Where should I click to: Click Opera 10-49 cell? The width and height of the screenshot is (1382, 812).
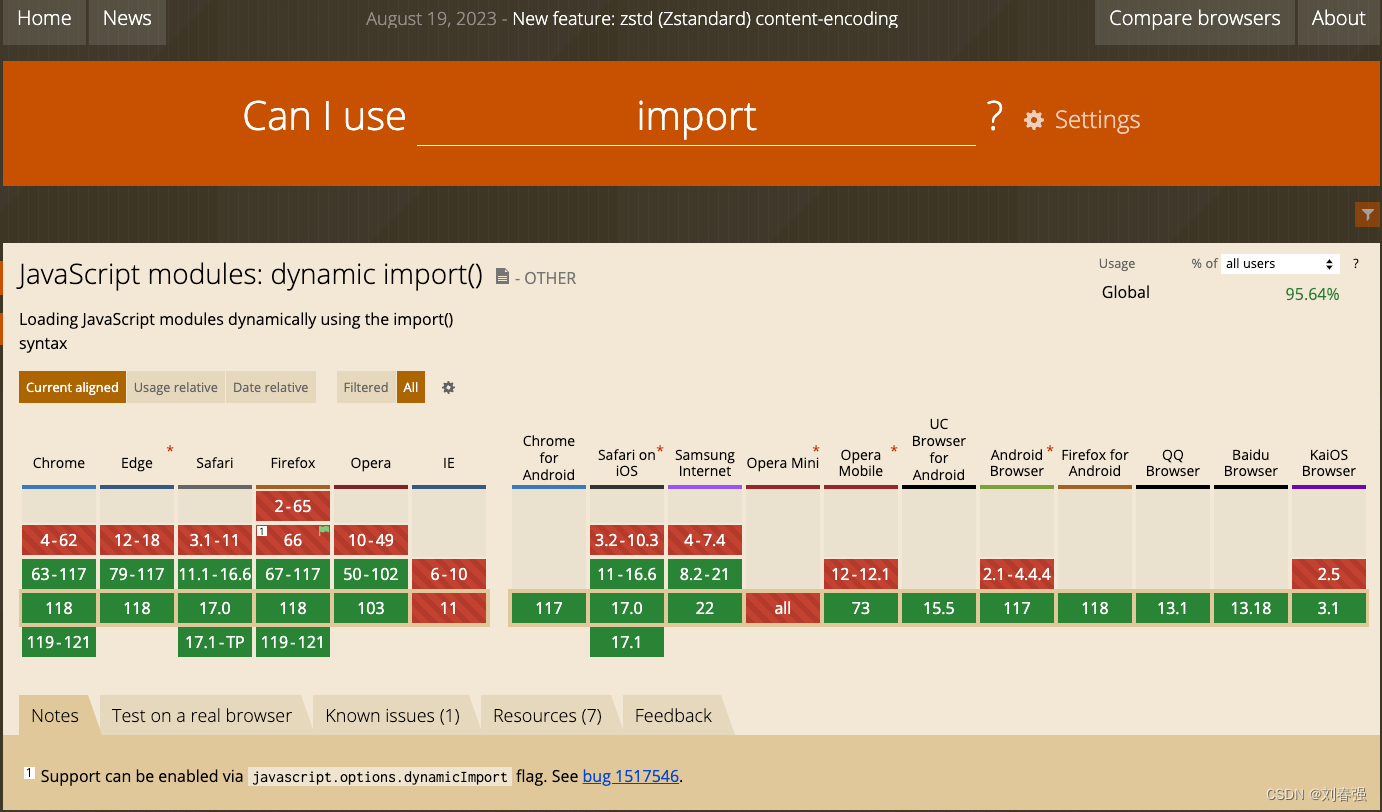click(371, 540)
